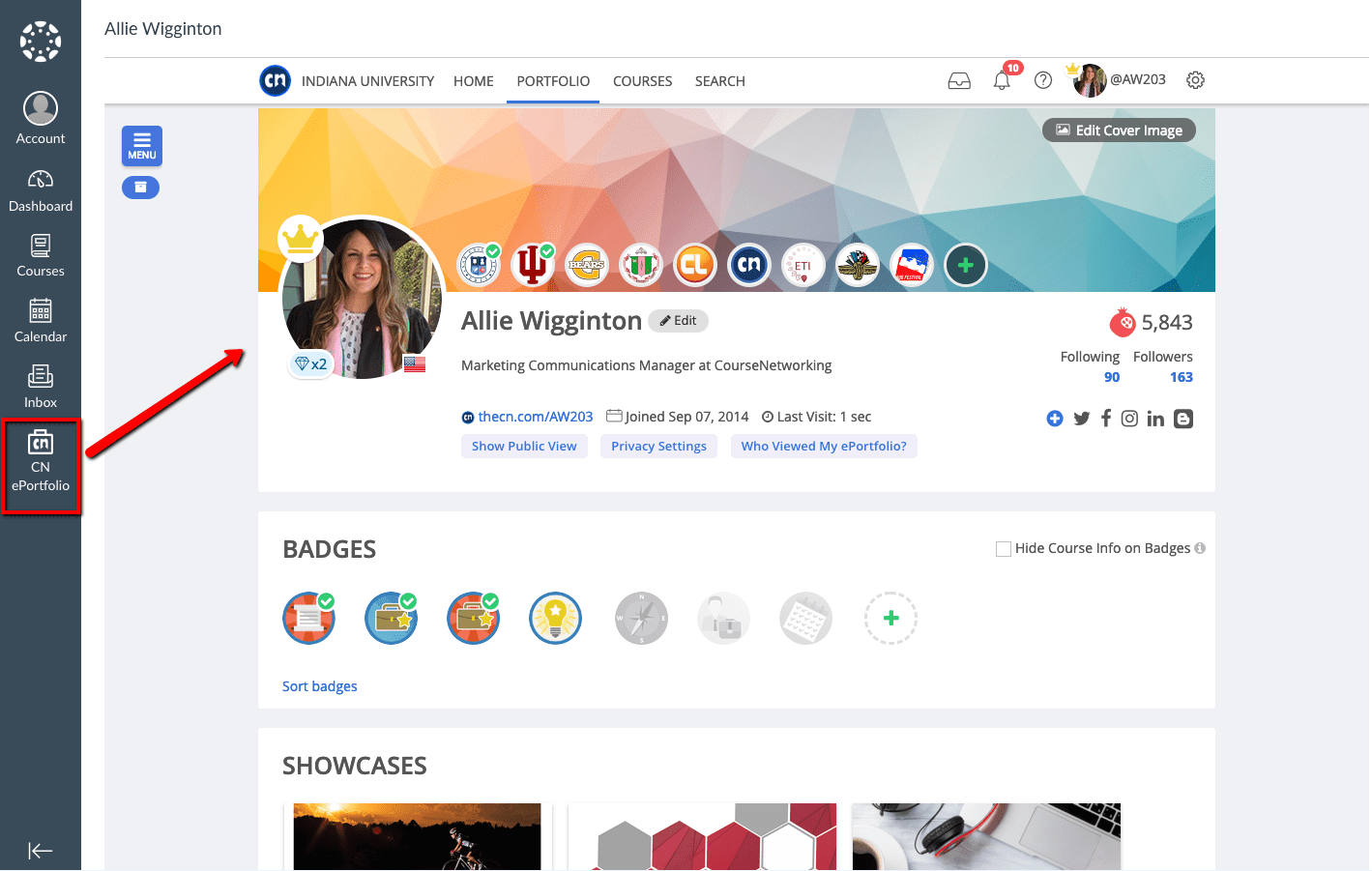Collapse the left sidebar with the arrow
1372x871 pixels.
[40, 850]
